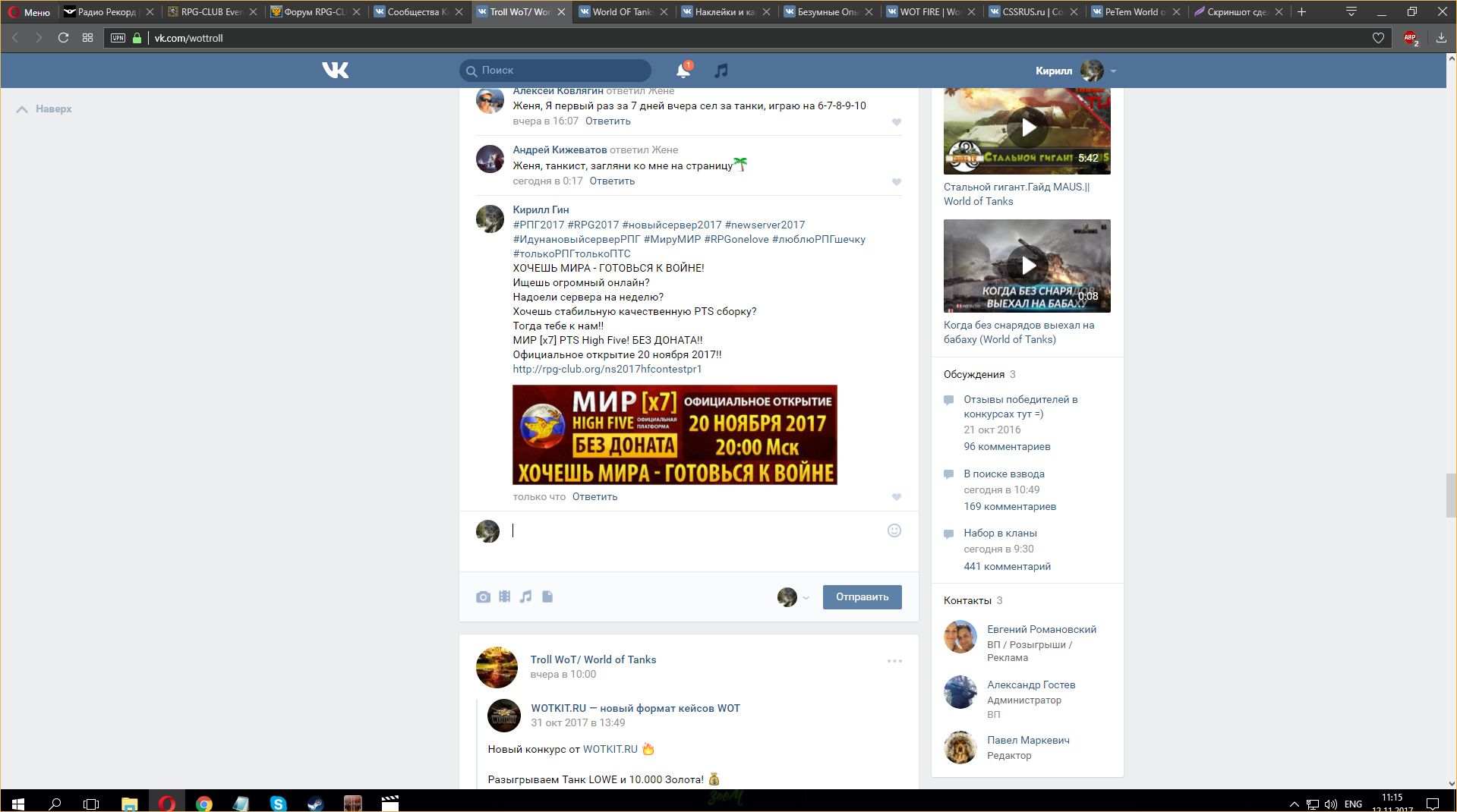Reload the page in Opera
Image resolution: width=1457 pixels, height=812 pixels.
click(x=64, y=38)
